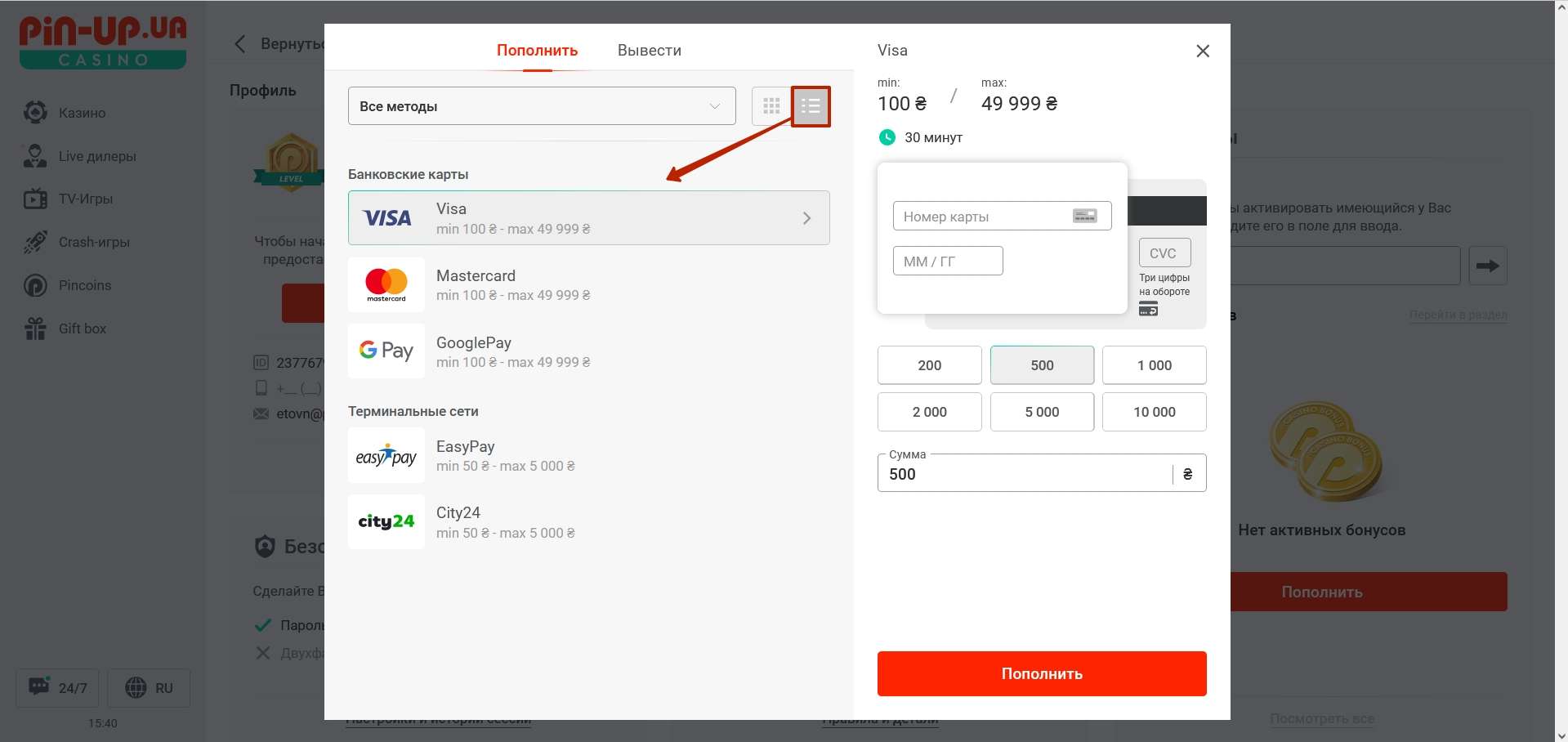
Task: Choose the 10 000 amount preset
Action: tap(1154, 412)
